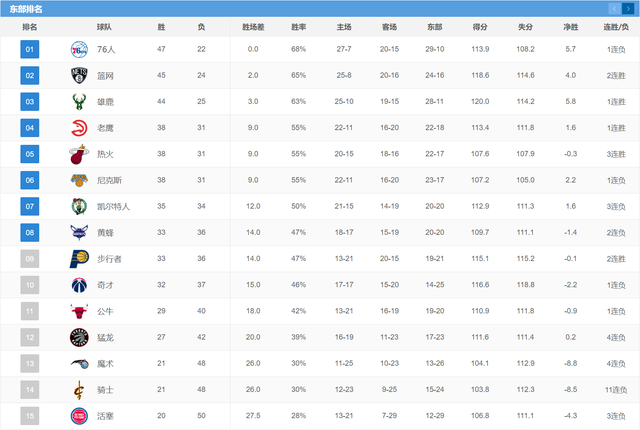This screenshot has height=430, width=640.
Task: Click the 120.0 points value
Action: (480, 102)
